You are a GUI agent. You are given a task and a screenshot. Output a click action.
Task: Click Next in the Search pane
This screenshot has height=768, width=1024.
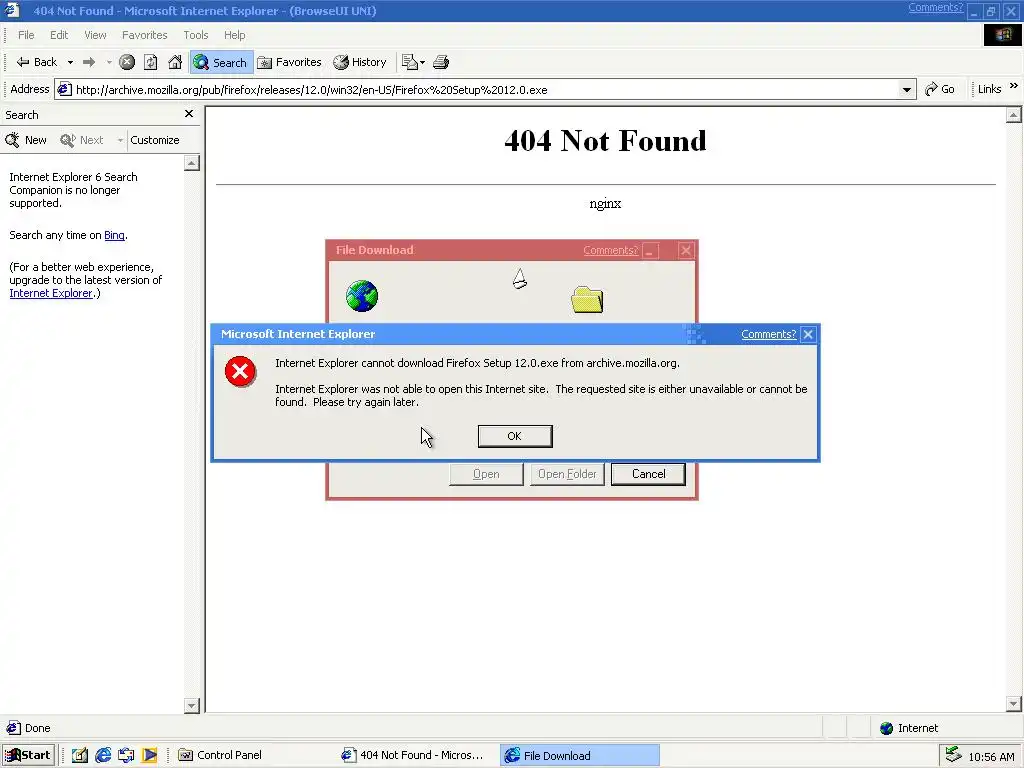(82, 140)
